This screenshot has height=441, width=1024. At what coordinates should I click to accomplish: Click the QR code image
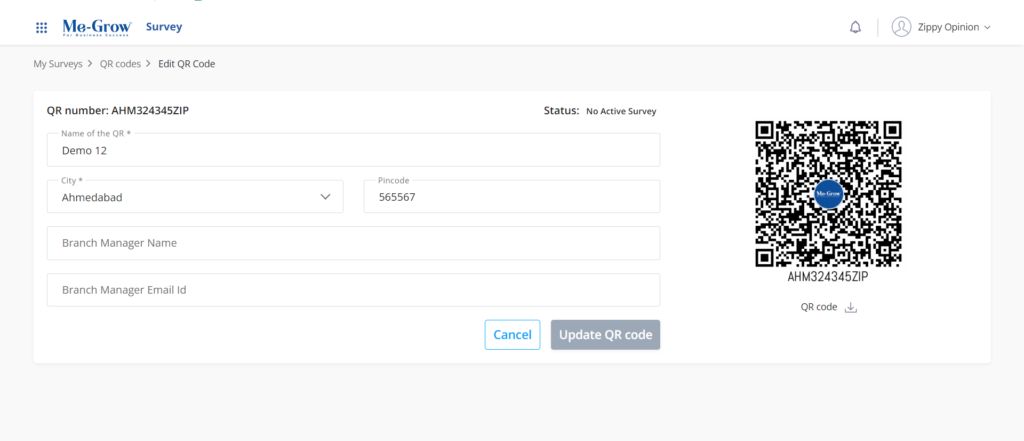828,194
